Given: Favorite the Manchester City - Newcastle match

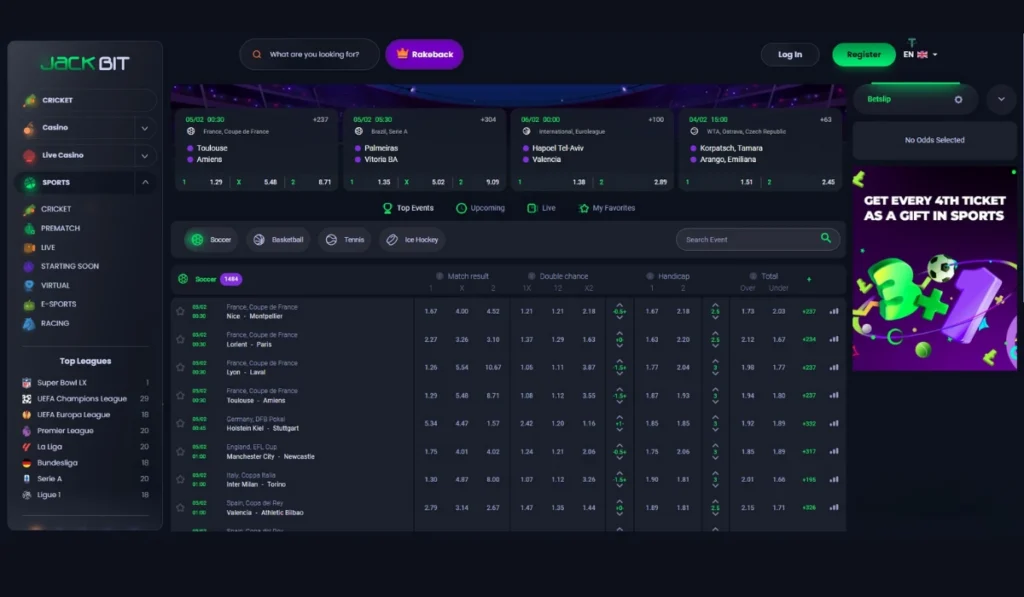Looking at the screenshot, I should 180,451.
